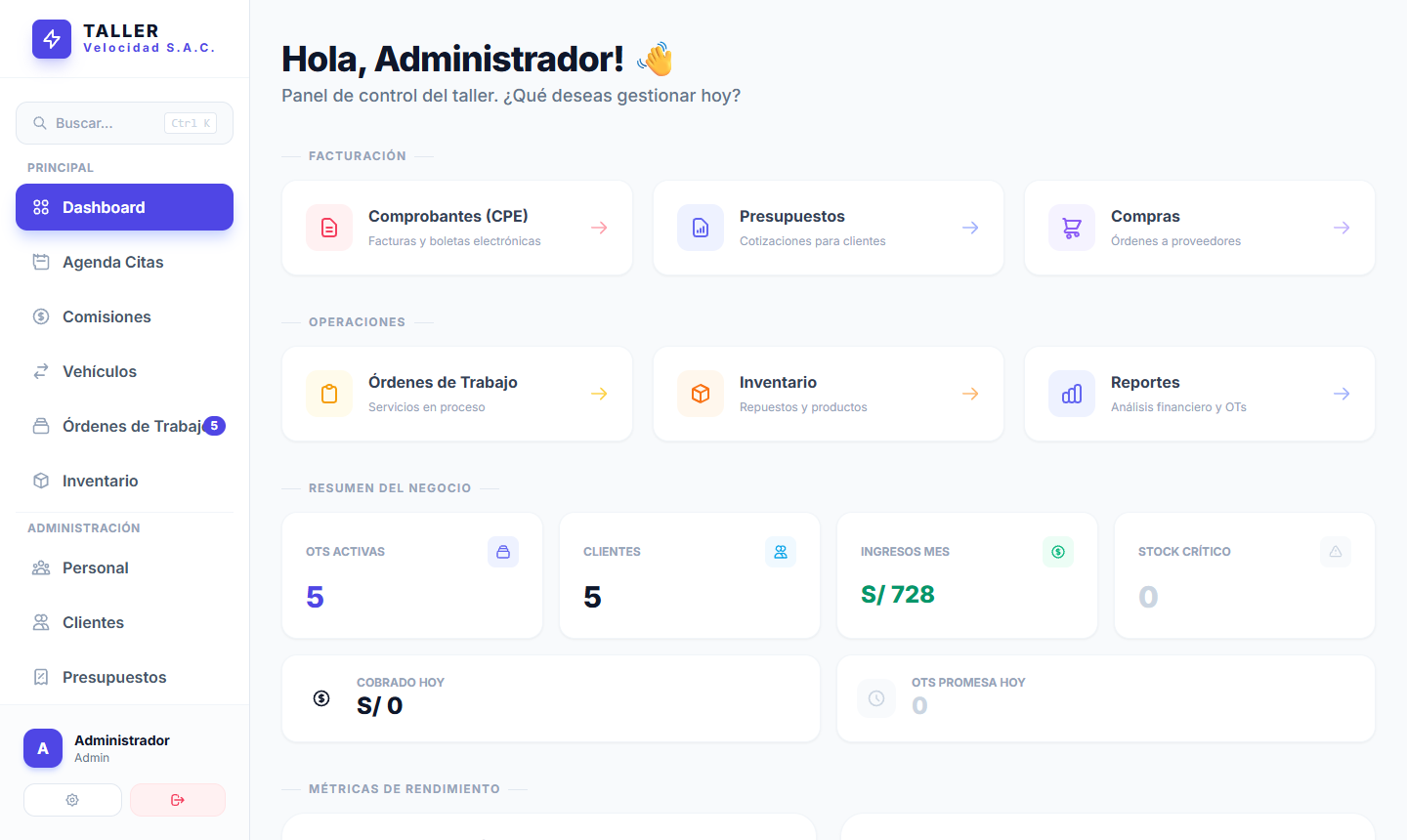Viewport: 1407px width, 840px height.
Task: Follow the Compras card arrow
Action: (1342, 228)
